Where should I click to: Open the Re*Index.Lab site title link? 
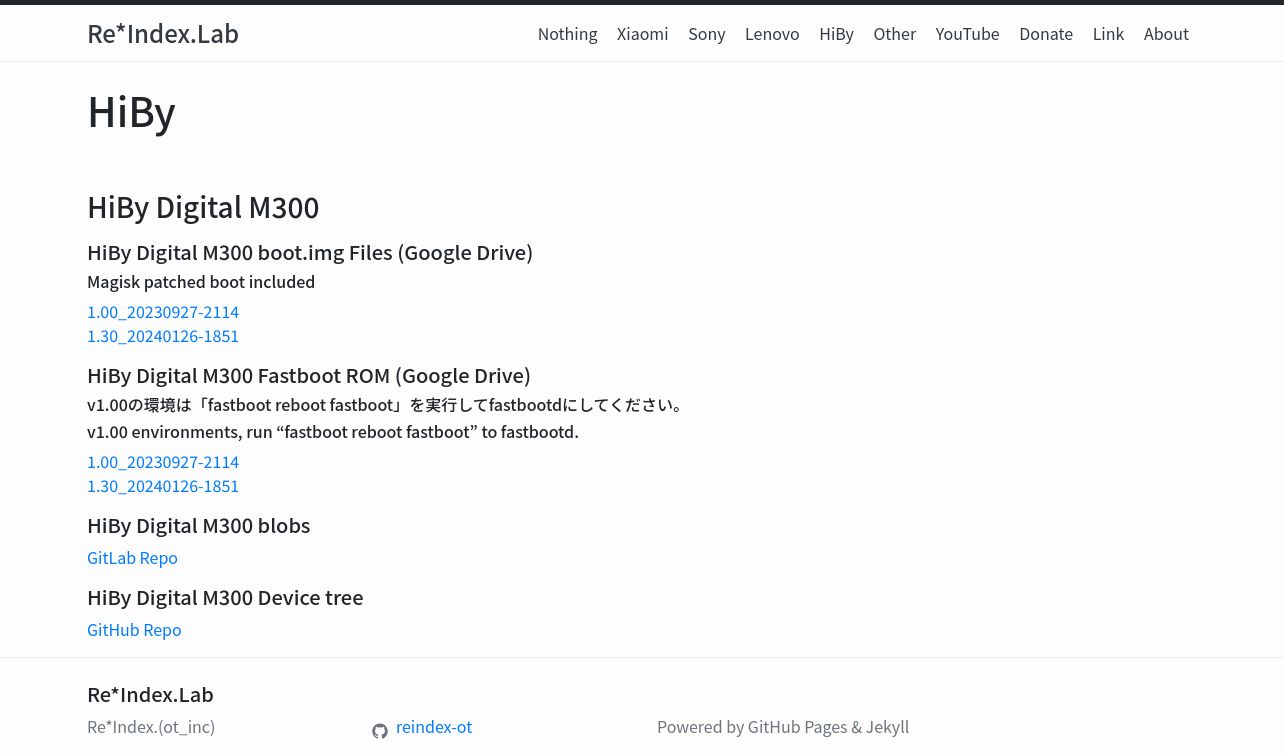point(163,34)
